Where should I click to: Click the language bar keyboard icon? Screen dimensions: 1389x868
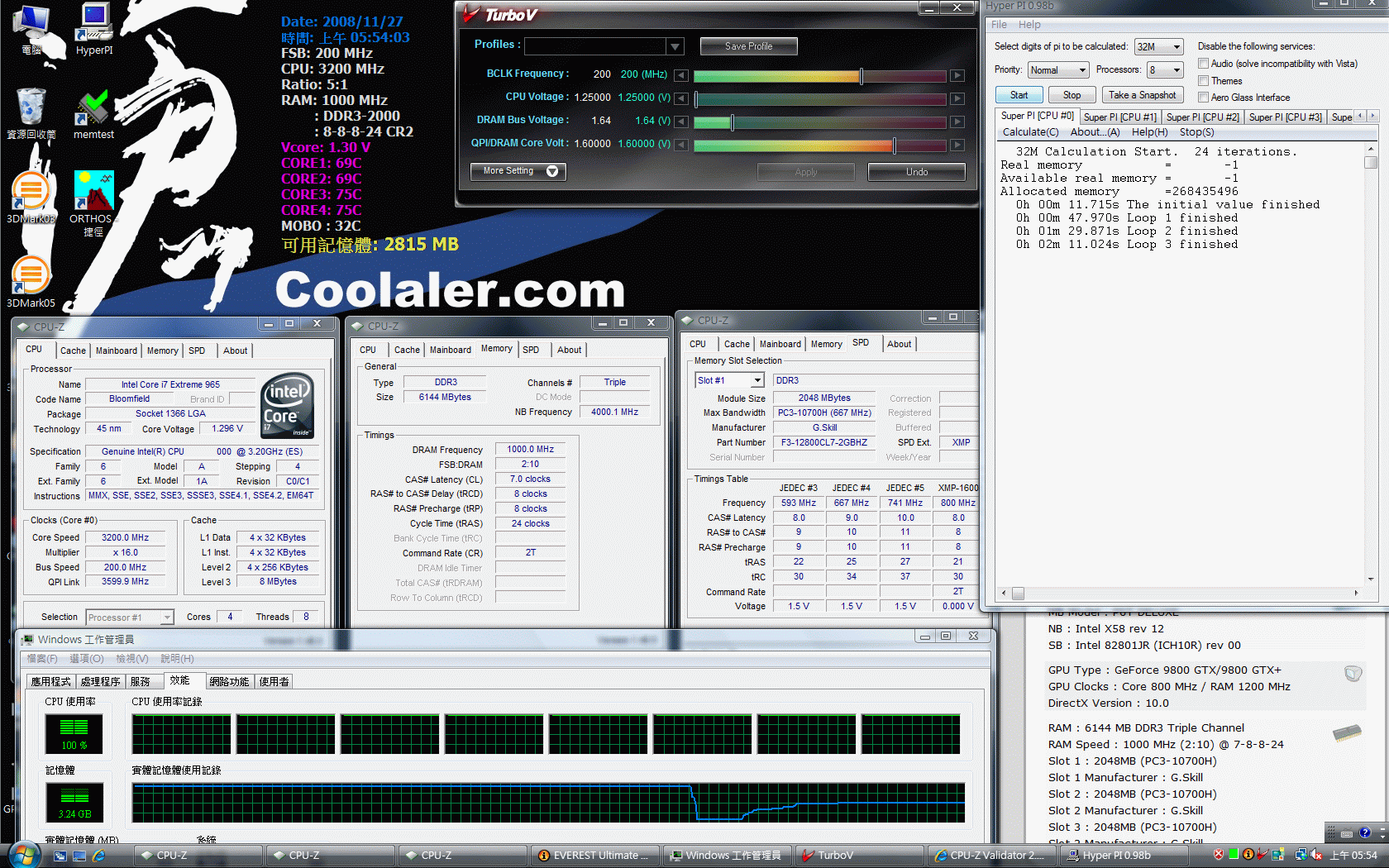pos(1347,833)
